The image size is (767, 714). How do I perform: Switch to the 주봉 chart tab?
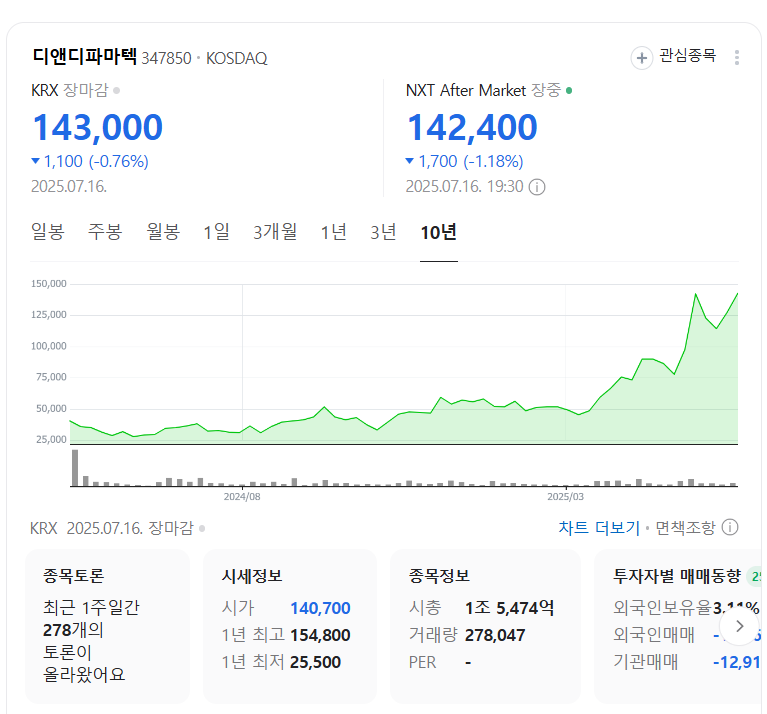point(105,232)
